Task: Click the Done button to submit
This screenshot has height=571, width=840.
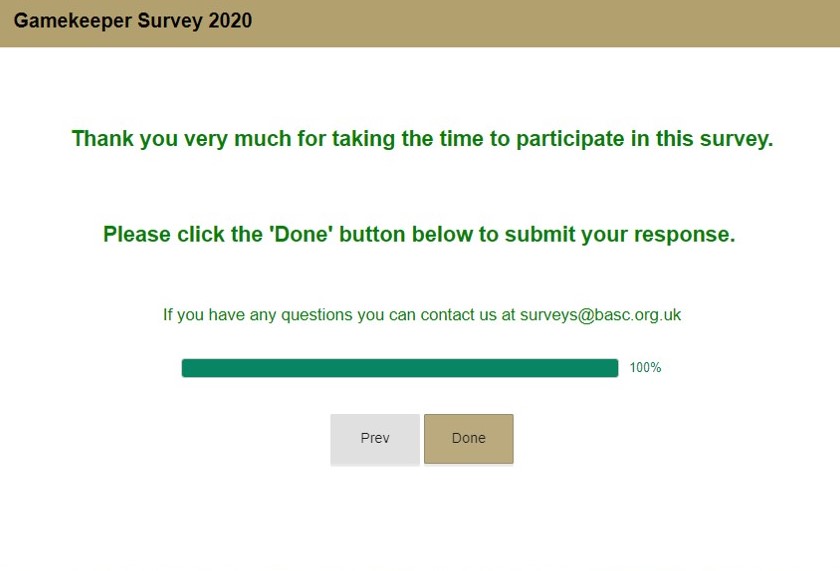Action: pyautogui.click(x=468, y=439)
